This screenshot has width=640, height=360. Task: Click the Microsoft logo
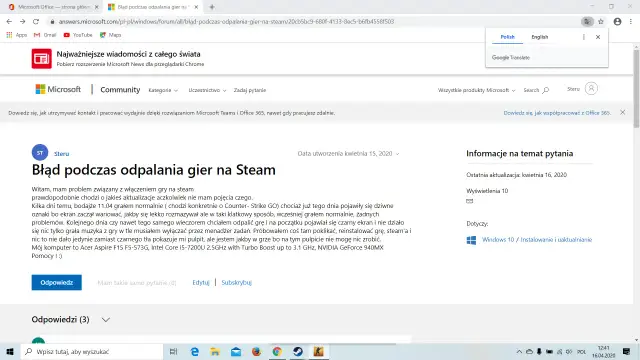click(x=58, y=89)
